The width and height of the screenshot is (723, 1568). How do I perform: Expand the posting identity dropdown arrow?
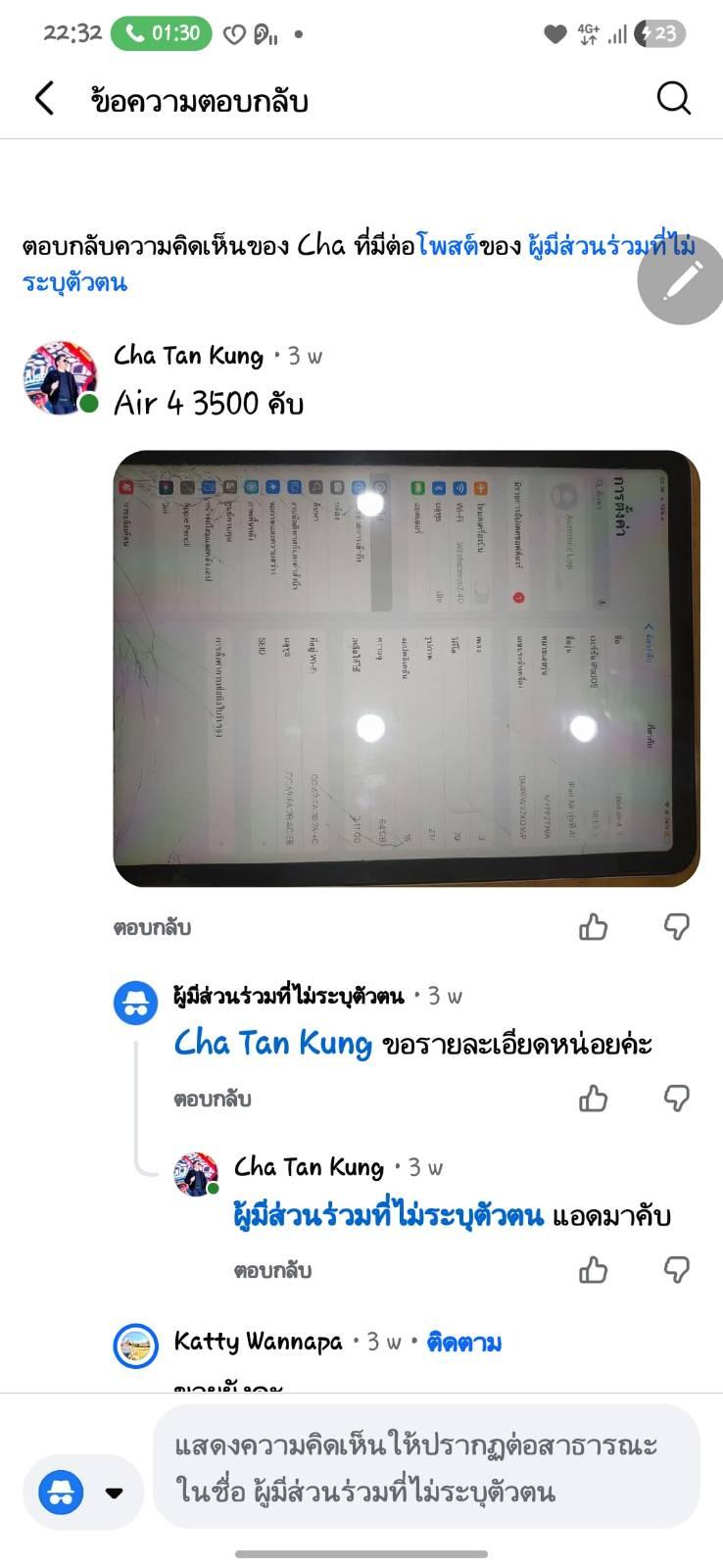(114, 1493)
